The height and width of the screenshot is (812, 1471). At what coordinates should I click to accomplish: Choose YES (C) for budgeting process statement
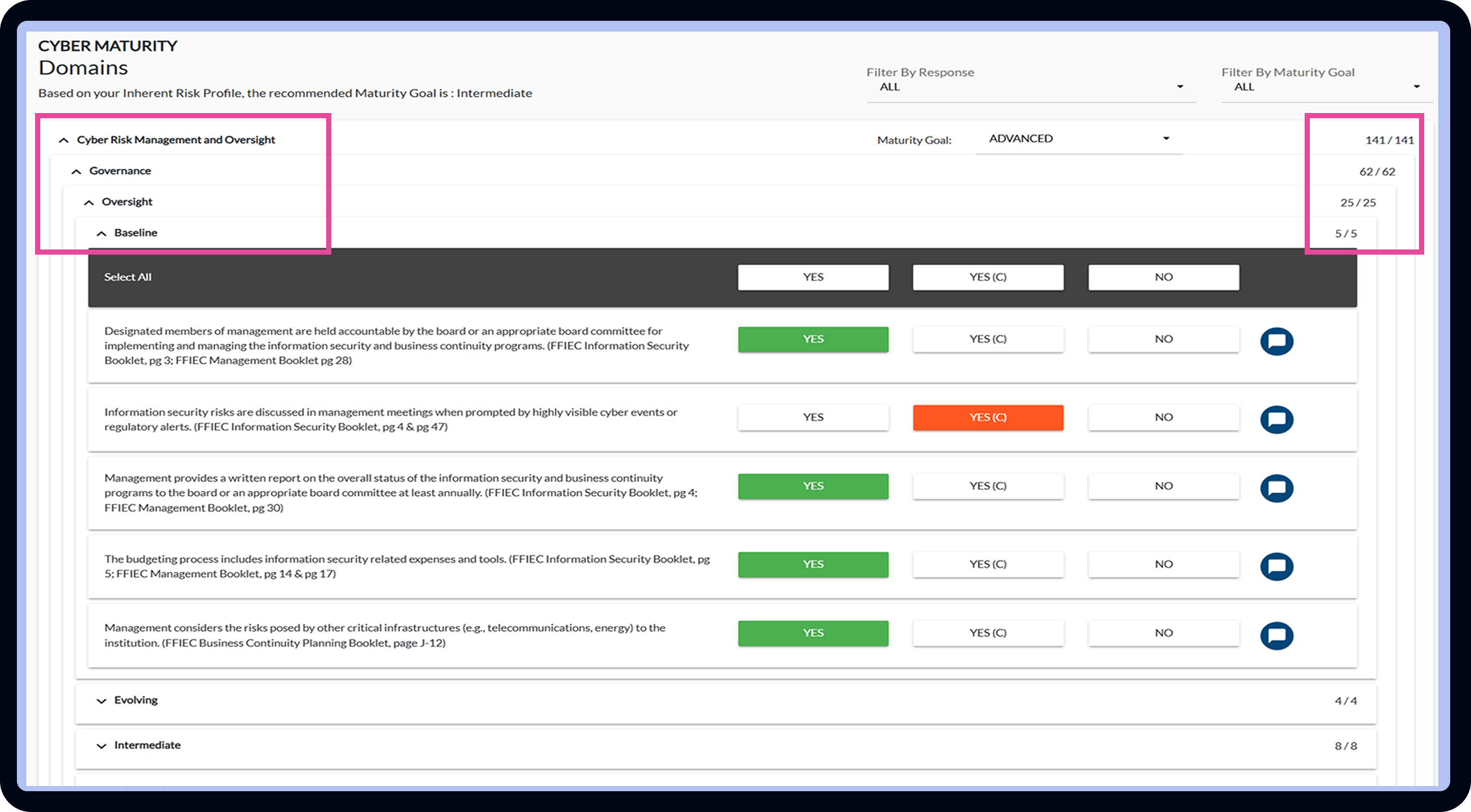tap(988, 564)
